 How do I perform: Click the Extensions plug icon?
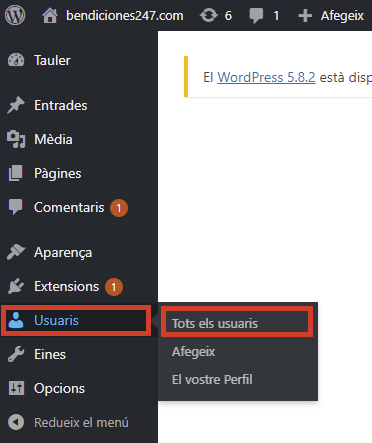pos(16,286)
